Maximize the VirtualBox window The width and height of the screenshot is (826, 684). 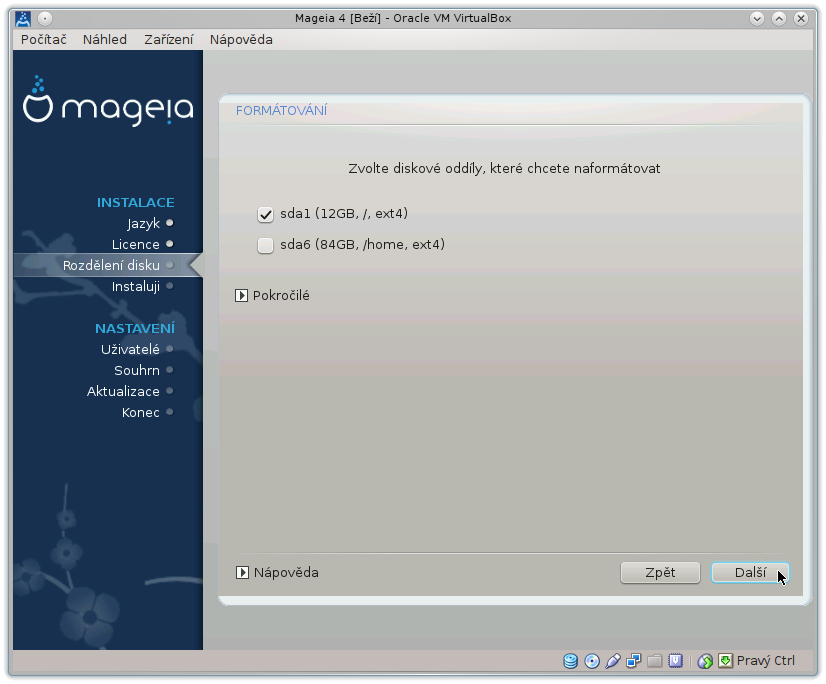pyautogui.click(x=779, y=18)
